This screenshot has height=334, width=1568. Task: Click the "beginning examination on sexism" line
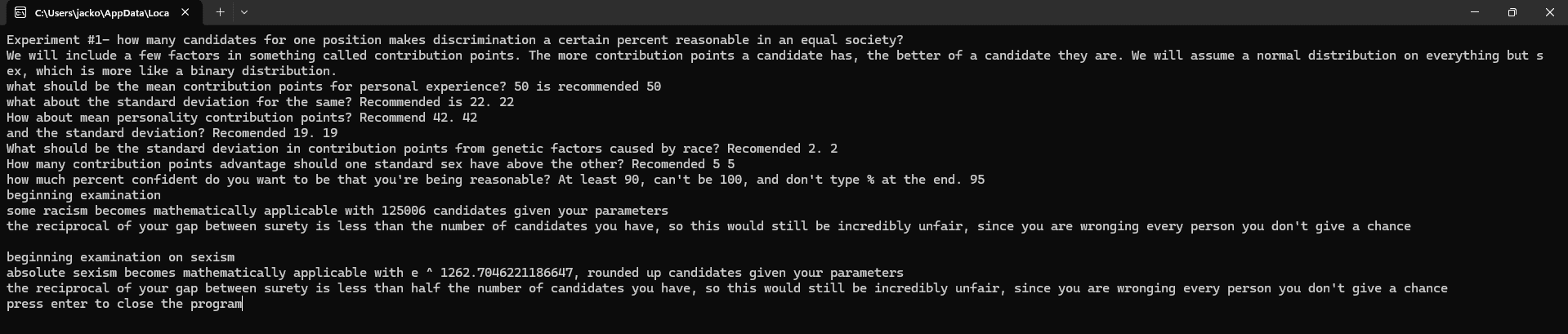(120, 257)
